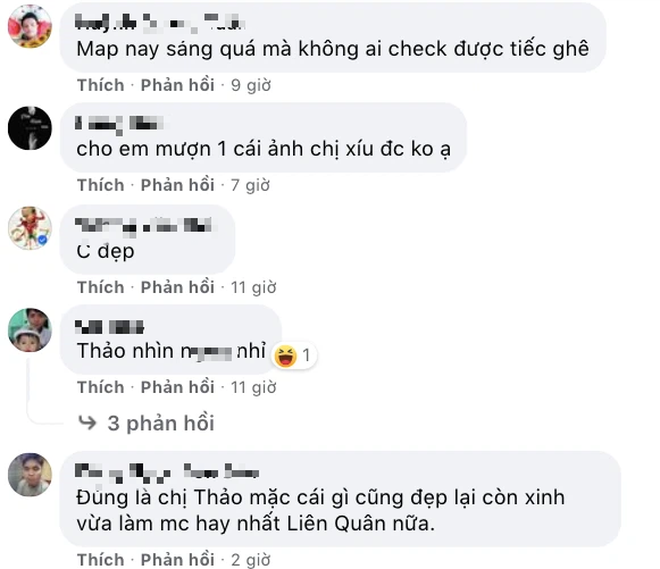Reply to 'mc hay nhất Liên Quân' comment
Viewport: 660px width, 569px height.
point(177,560)
